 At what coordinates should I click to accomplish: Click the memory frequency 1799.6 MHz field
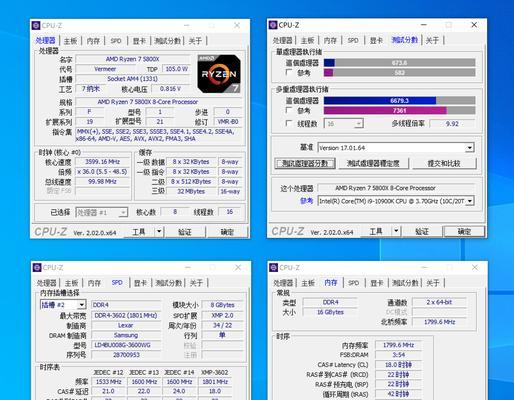click(x=398, y=345)
